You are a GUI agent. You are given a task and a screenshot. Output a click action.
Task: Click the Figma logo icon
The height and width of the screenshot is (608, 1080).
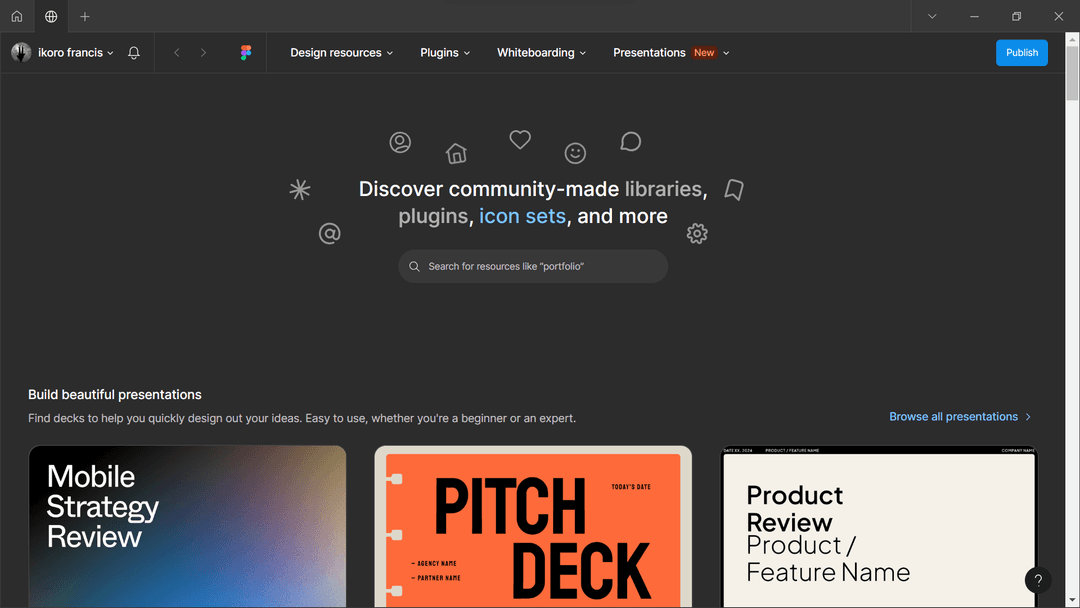pos(246,53)
